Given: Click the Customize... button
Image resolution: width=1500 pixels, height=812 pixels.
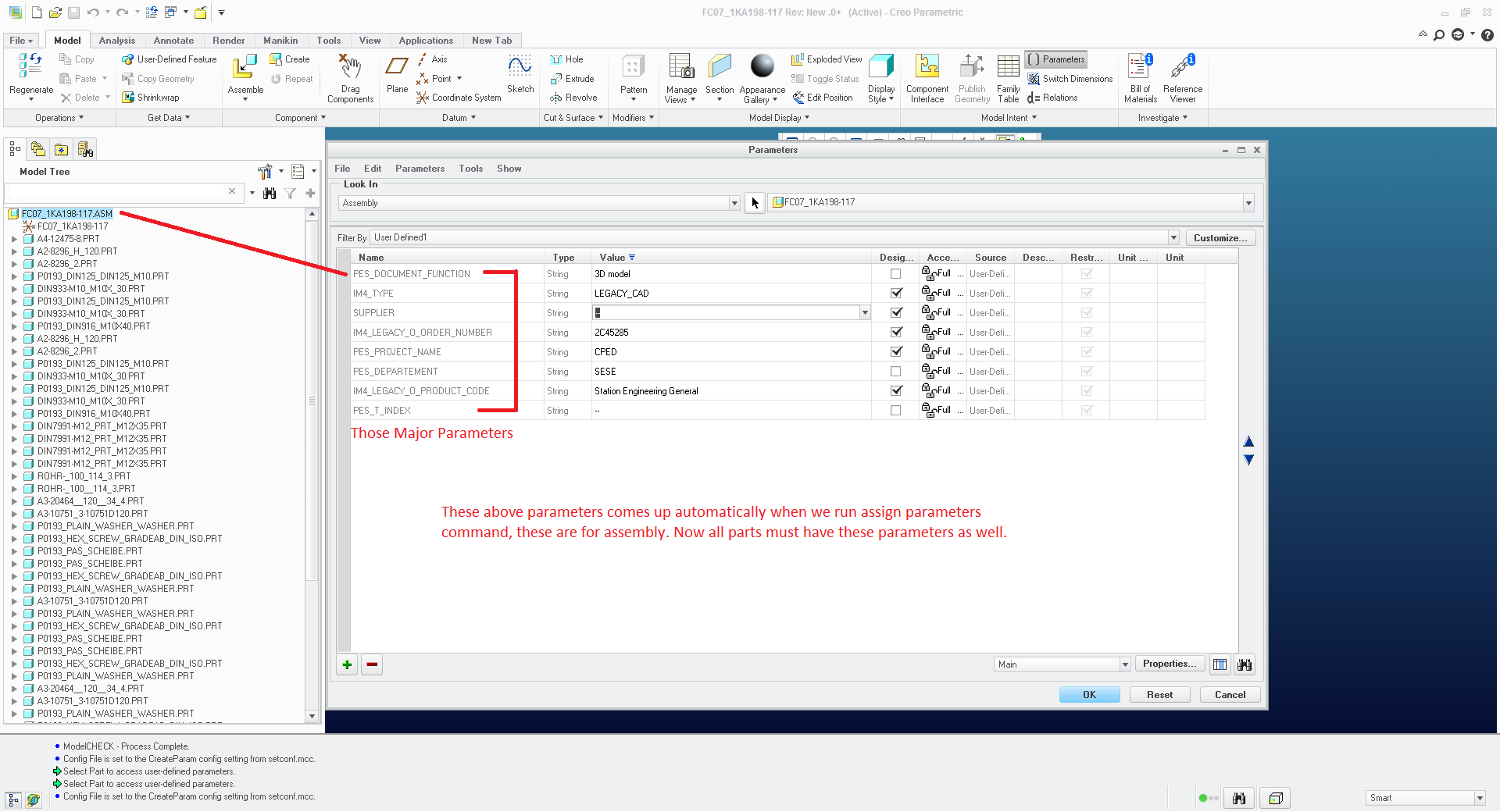Looking at the screenshot, I should click(x=1220, y=238).
